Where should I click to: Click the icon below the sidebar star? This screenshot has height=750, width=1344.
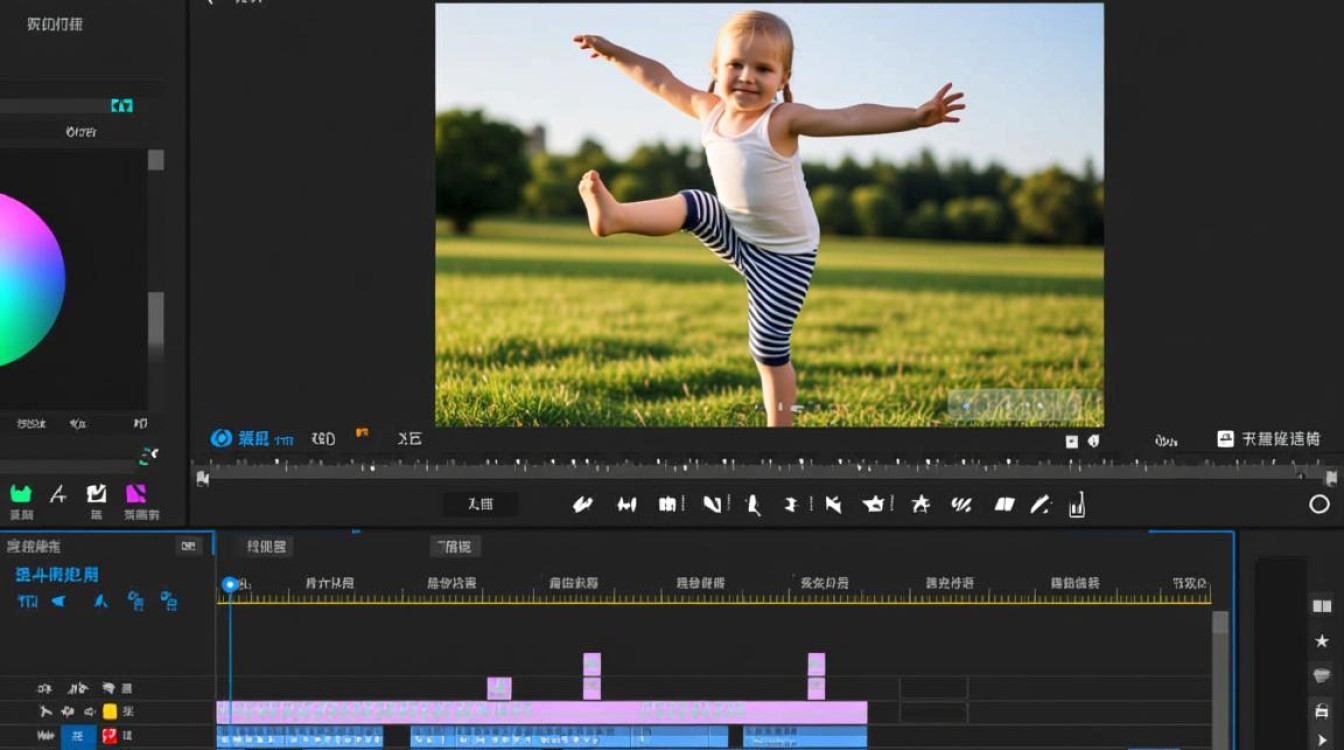[1322, 676]
